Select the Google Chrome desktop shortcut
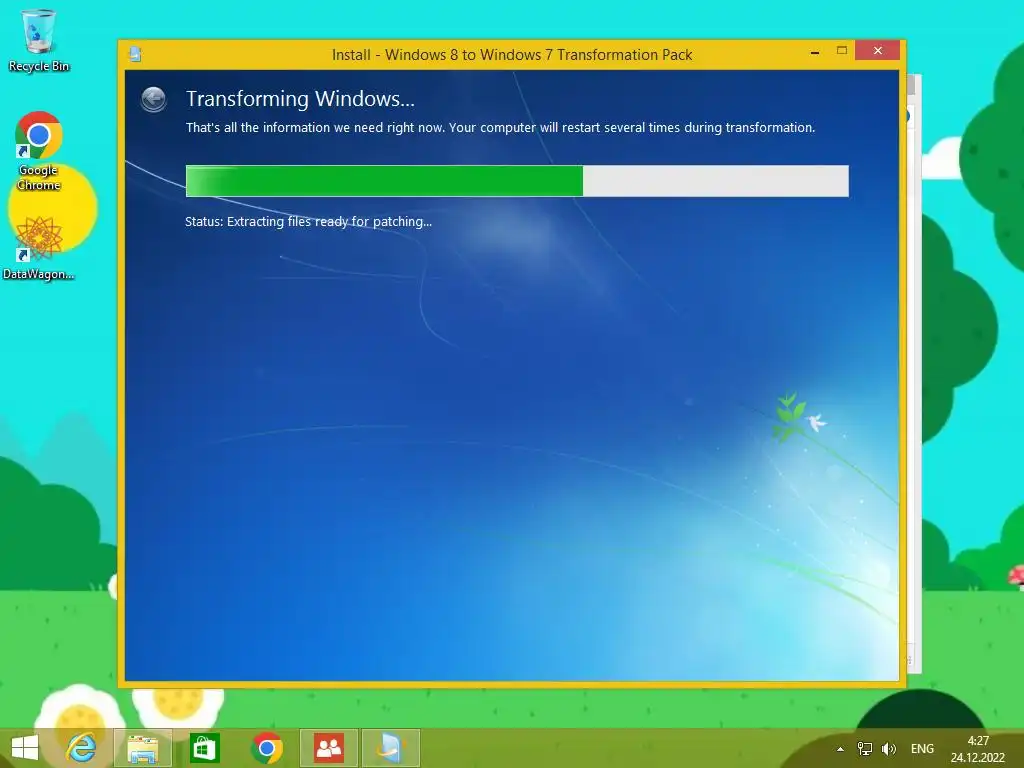The image size is (1024, 768). pyautogui.click(x=39, y=152)
